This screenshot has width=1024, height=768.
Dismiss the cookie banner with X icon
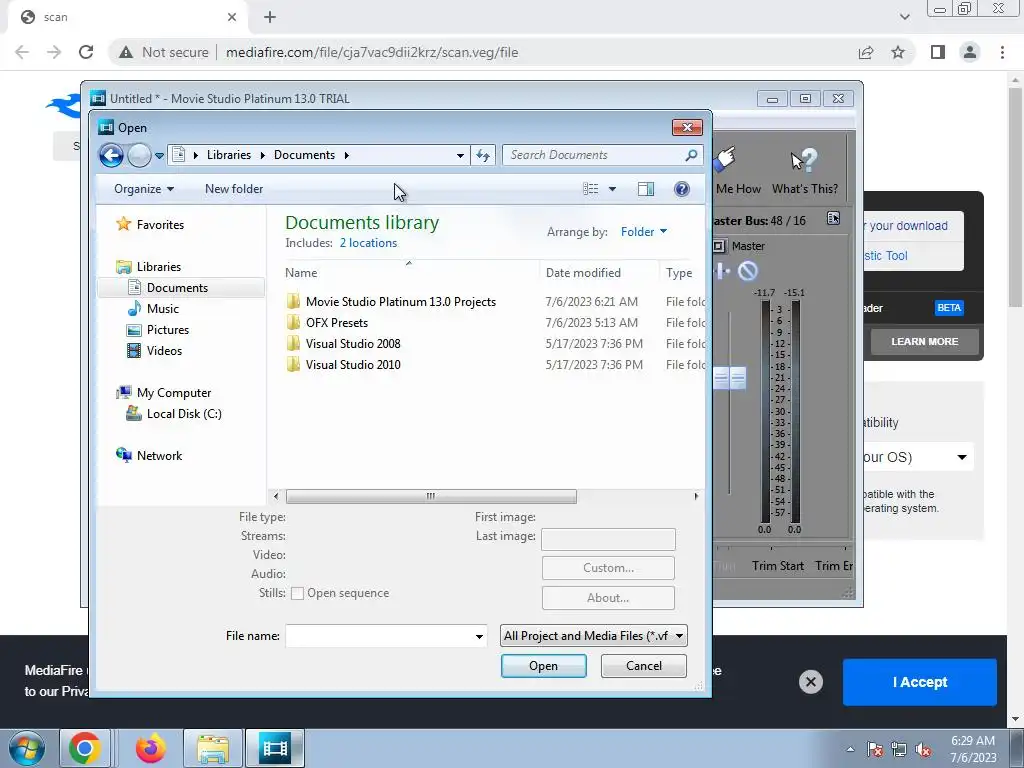tap(810, 682)
